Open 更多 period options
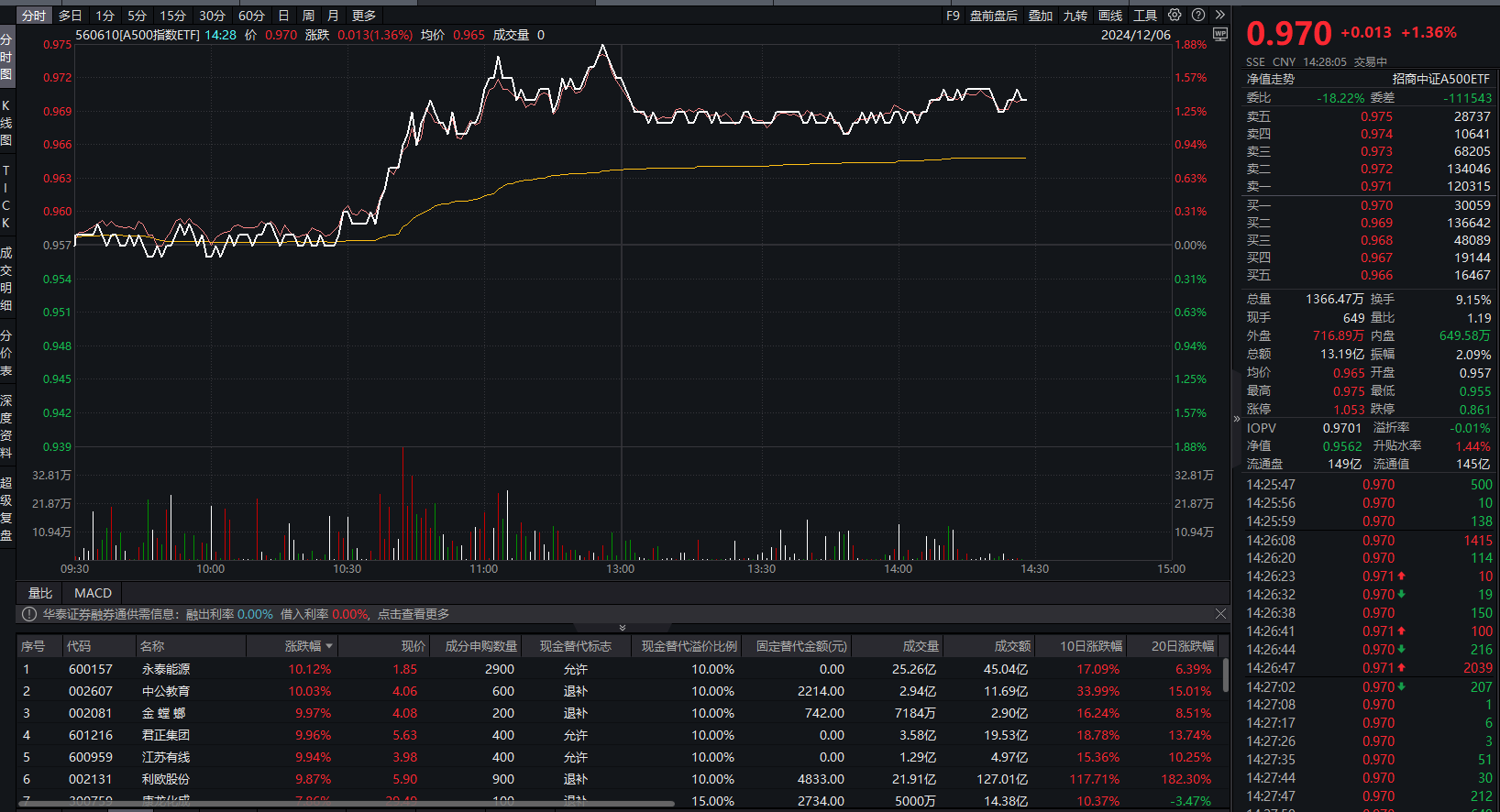Viewport: 1500px width, 812px height. [364, 16]
